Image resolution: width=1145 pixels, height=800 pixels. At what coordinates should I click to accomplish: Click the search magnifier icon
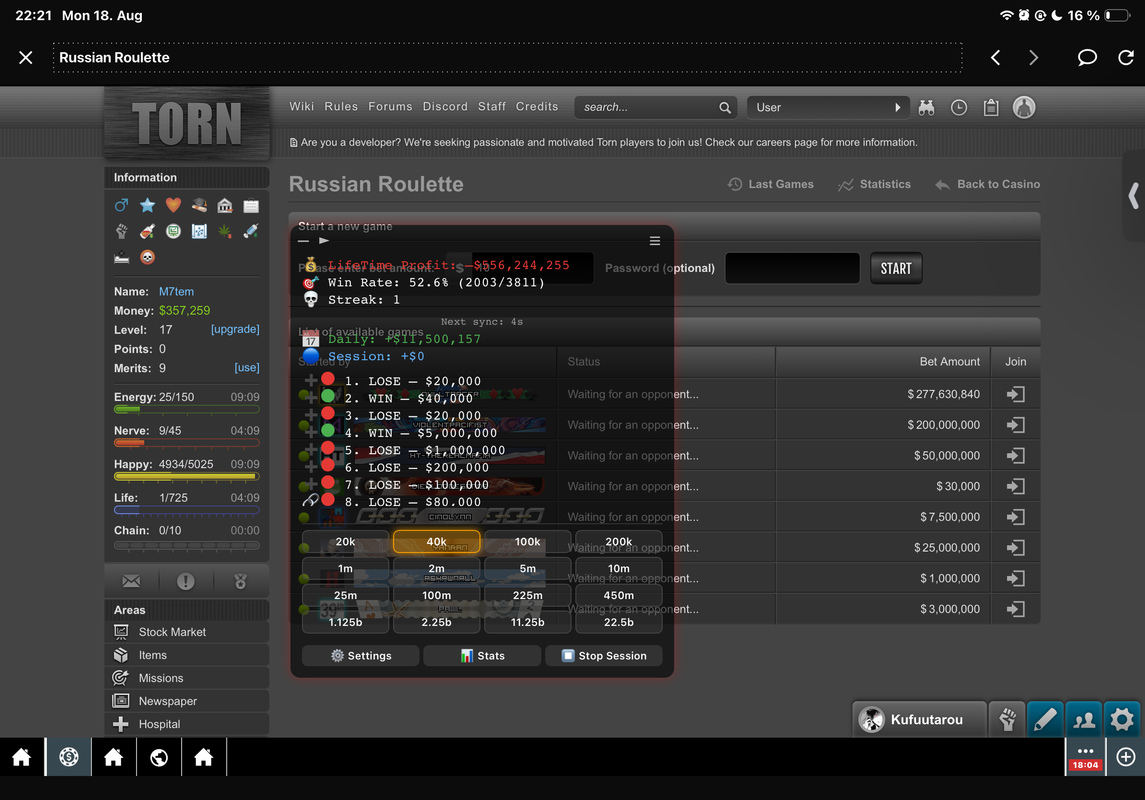725,107
